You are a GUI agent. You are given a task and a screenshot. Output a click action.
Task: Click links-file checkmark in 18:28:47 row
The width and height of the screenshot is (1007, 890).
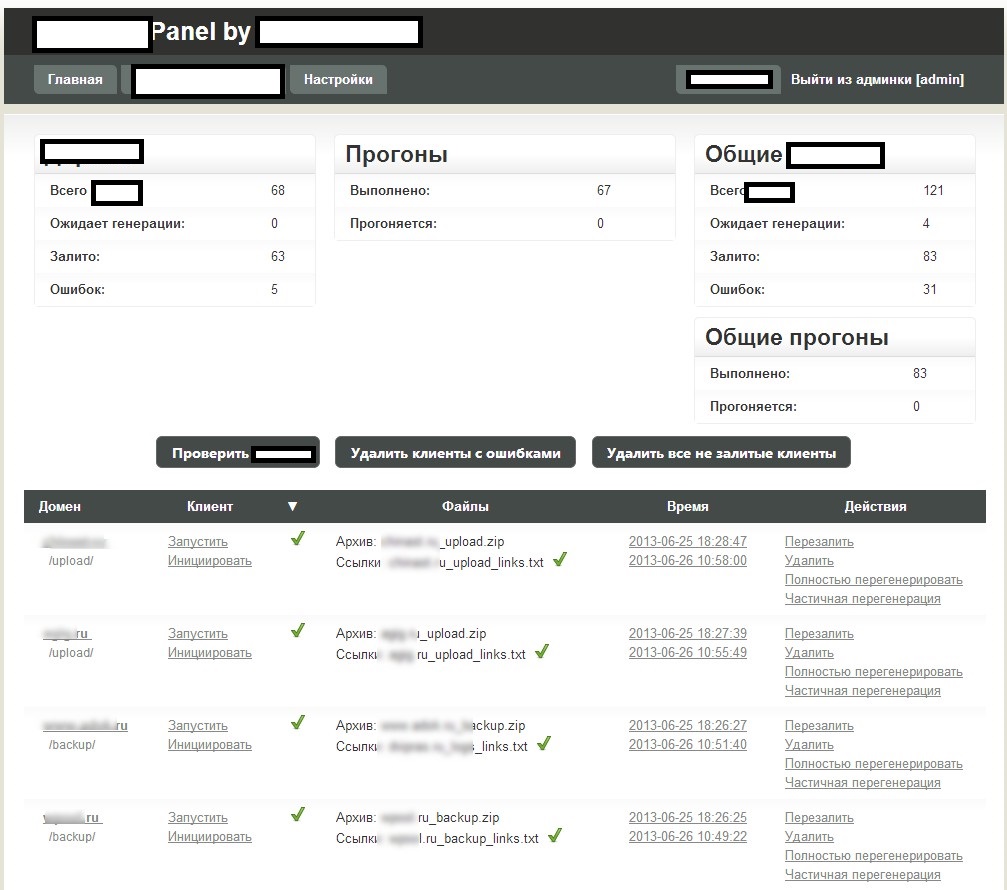(x=560, y=559)
